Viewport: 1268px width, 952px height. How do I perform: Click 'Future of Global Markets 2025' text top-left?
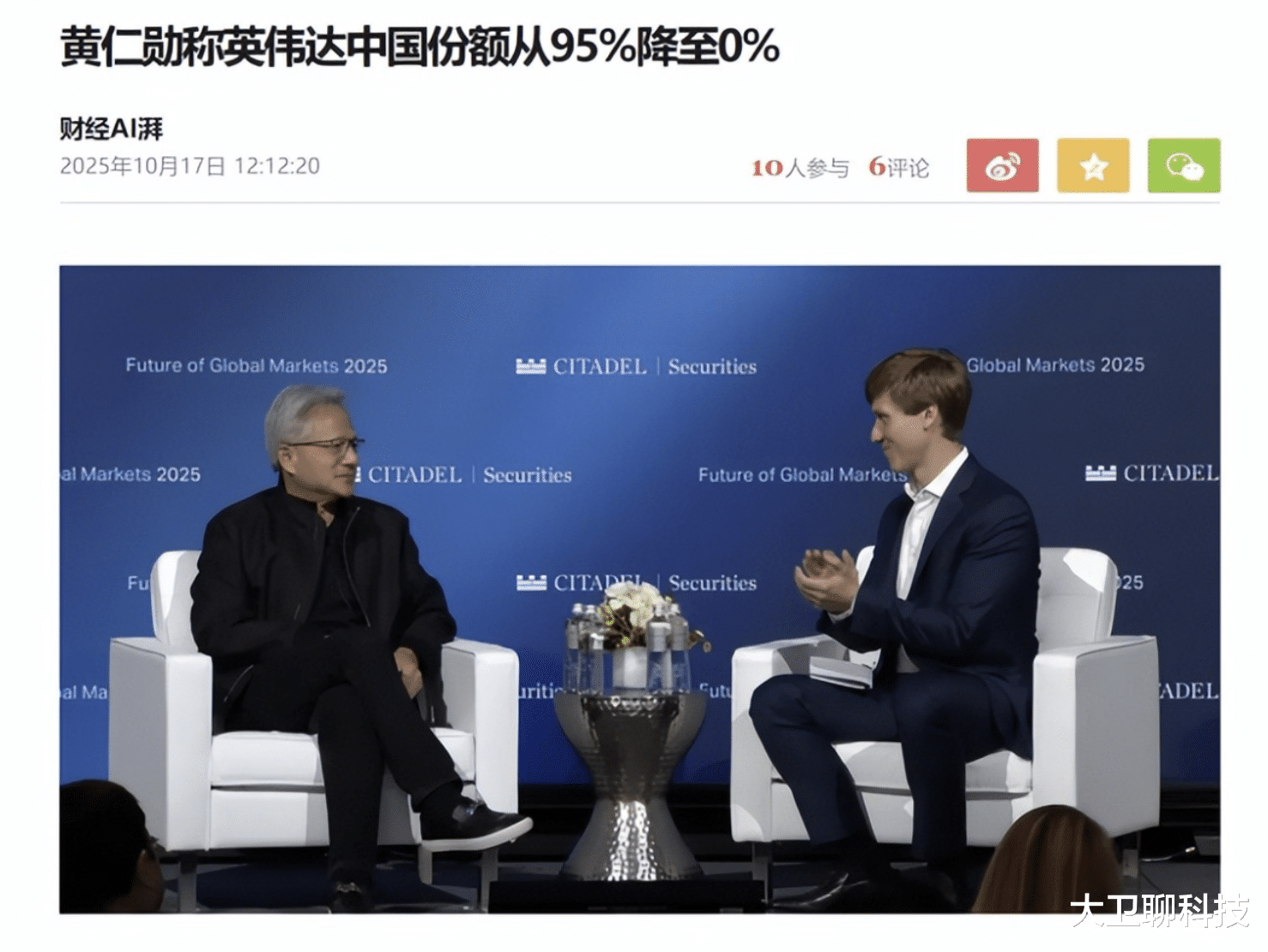point(257,365)
